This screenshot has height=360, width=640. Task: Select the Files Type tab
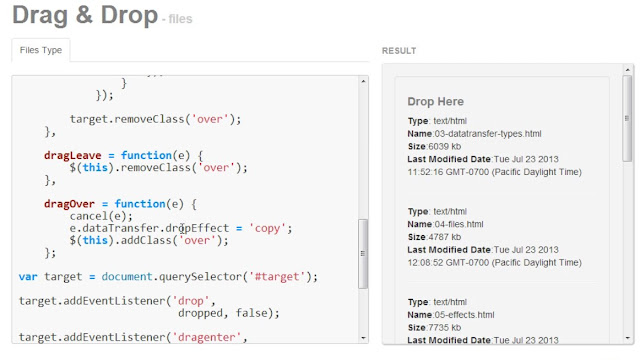click(x=41, y=50)
